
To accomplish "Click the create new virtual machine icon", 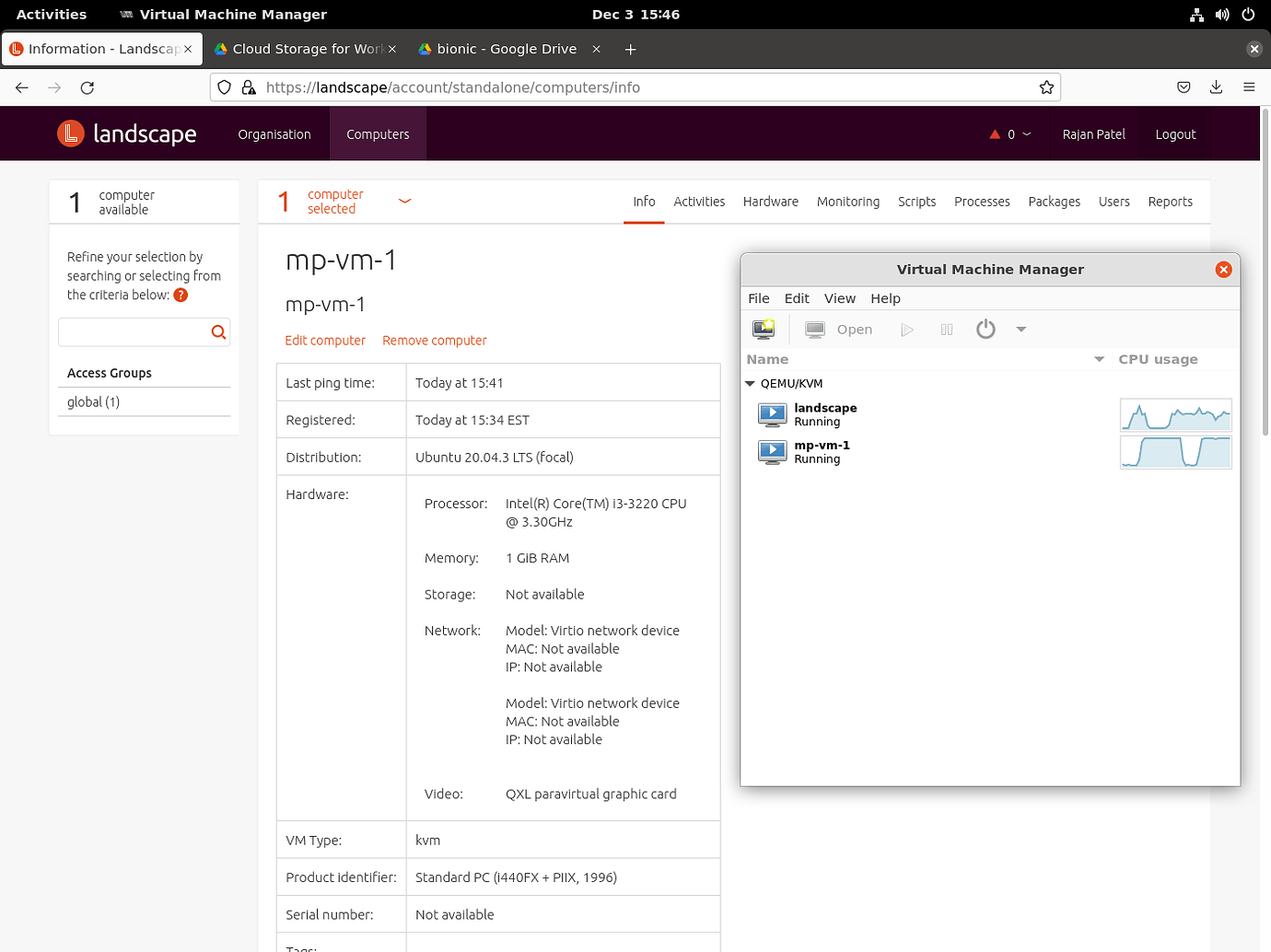I will pyautogui.click(x=764, y=330).
